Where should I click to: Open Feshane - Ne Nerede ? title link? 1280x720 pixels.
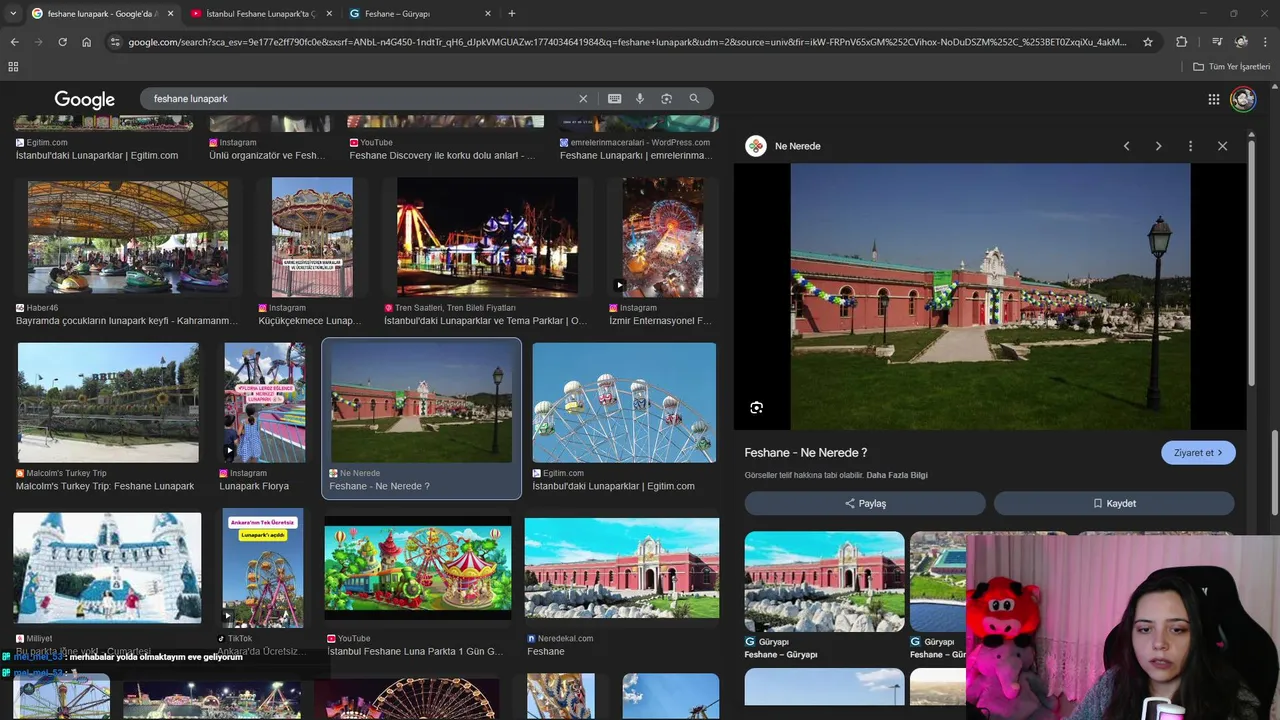tap(806, 453)
